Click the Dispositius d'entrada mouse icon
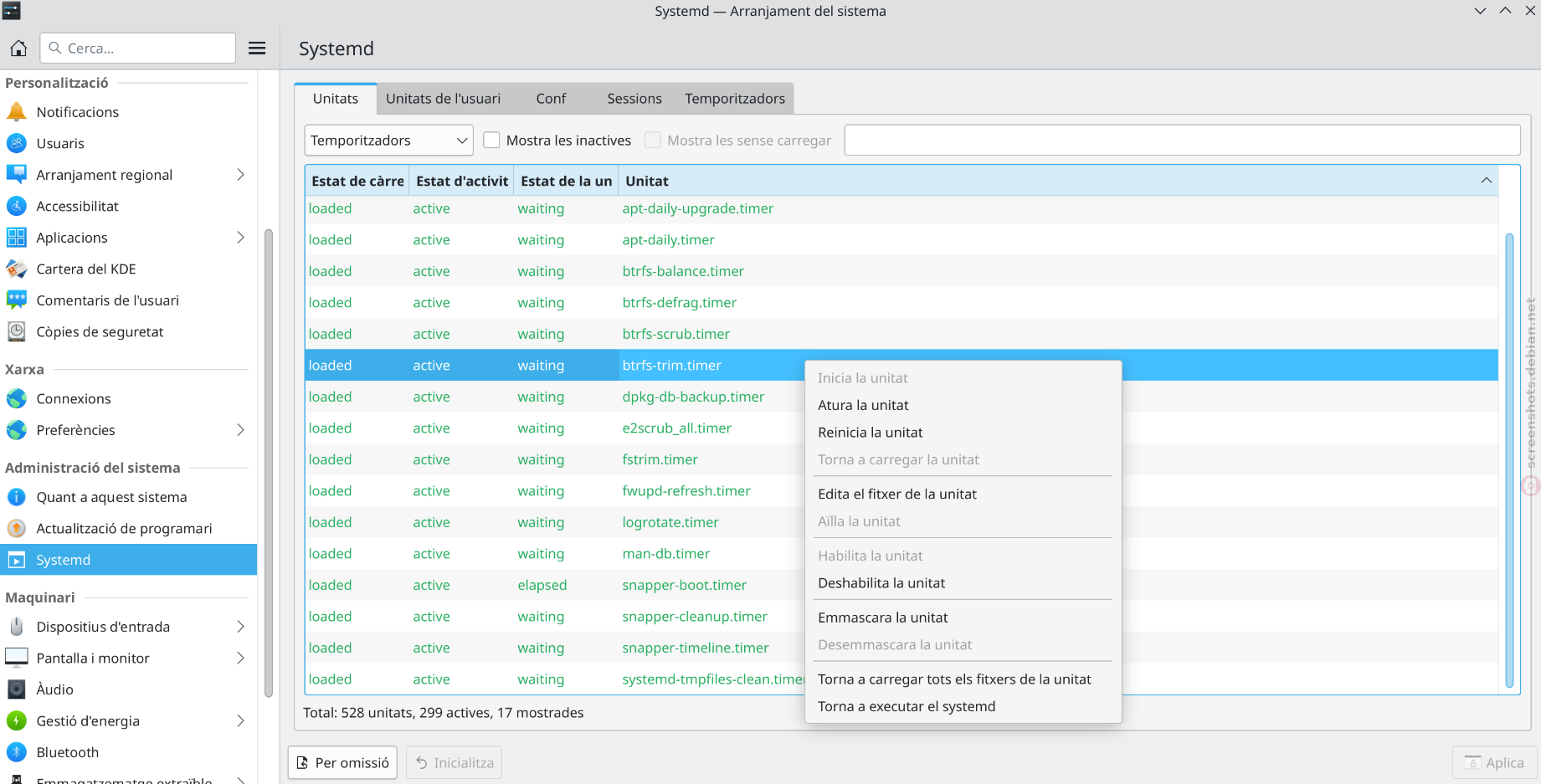 17,626
